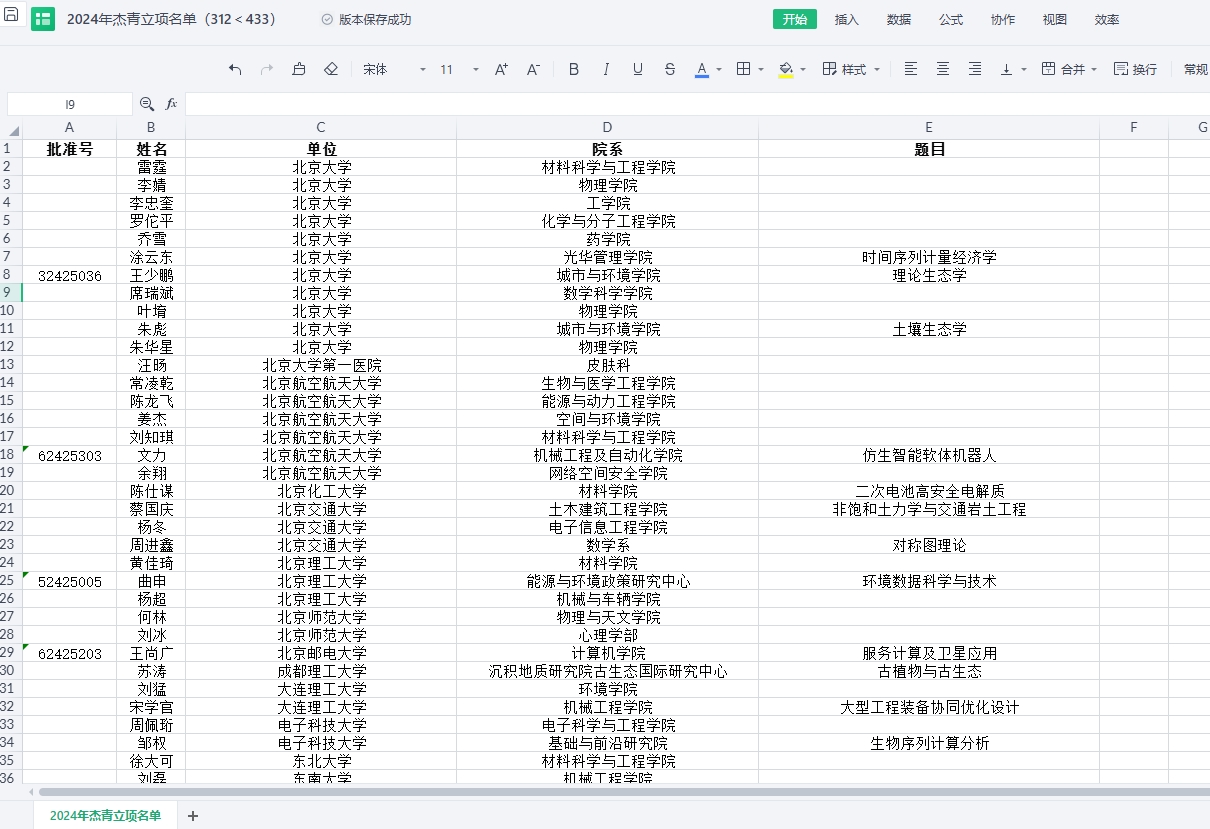Align text left
This screenshot has height=829, width=1210.
(911, 69)
